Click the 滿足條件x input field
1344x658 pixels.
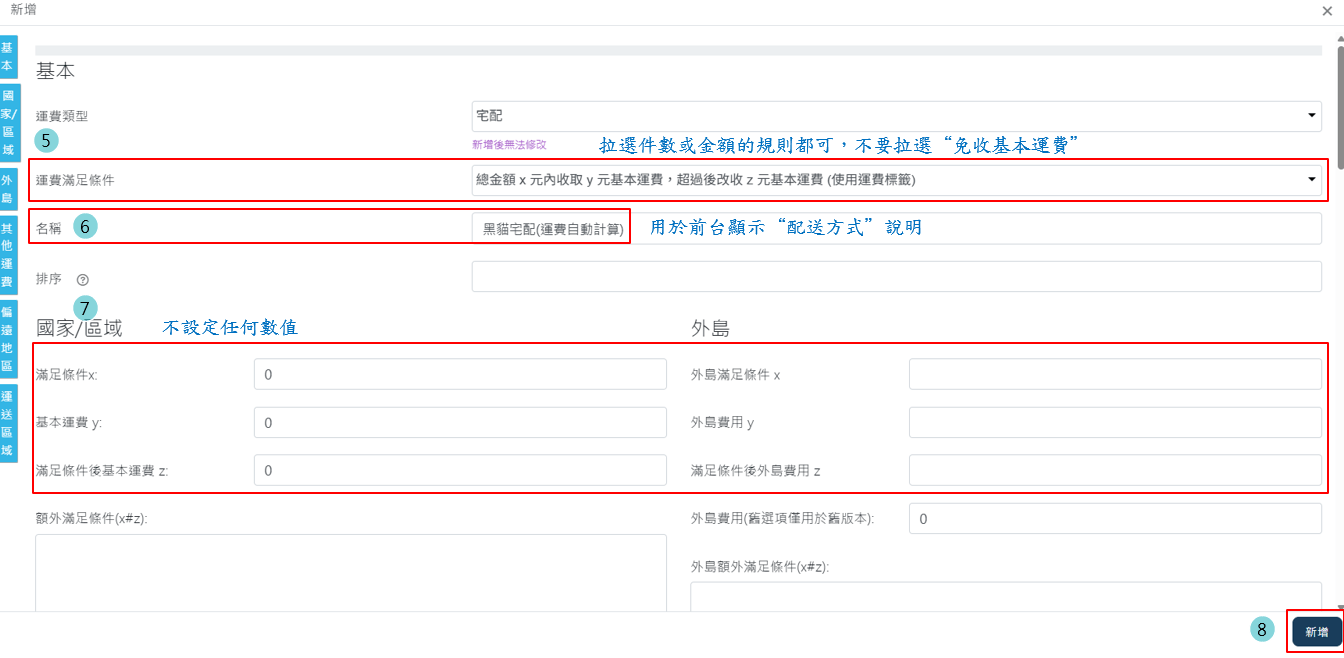pyautogui.click(x=460, y=374)
